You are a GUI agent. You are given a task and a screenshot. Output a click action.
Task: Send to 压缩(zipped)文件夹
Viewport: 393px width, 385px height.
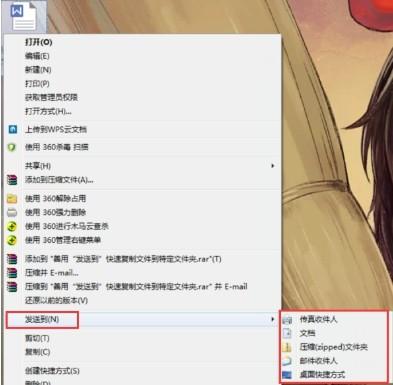[x=333, y=347]
